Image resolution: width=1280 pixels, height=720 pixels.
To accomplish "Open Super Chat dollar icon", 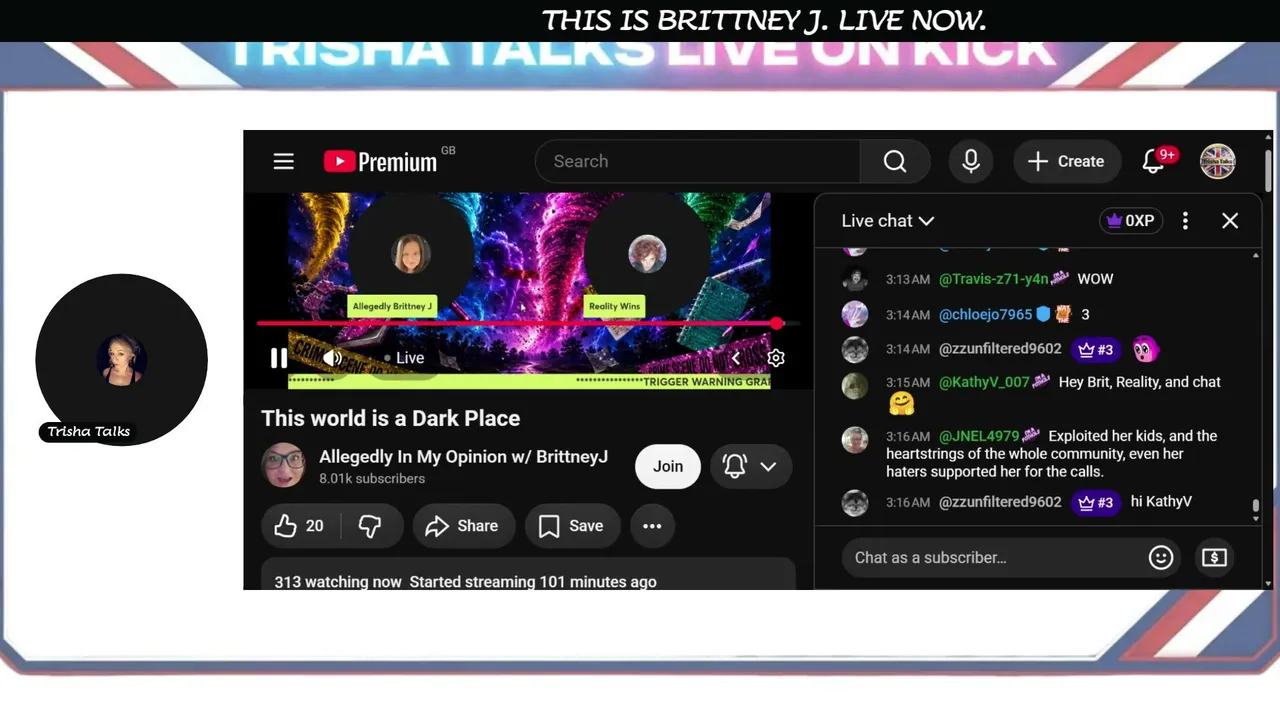I will (x=1214, y=557).
